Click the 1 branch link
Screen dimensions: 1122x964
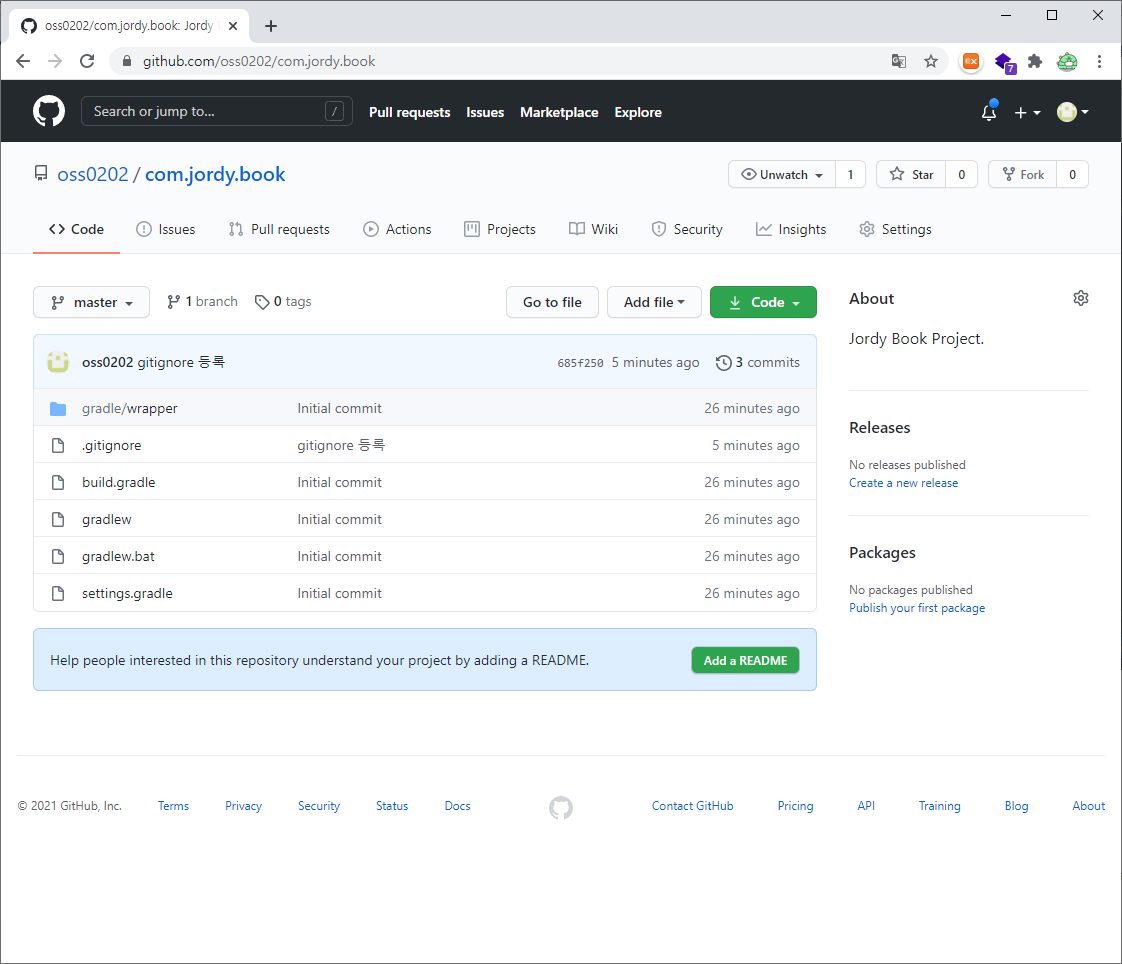203,302
